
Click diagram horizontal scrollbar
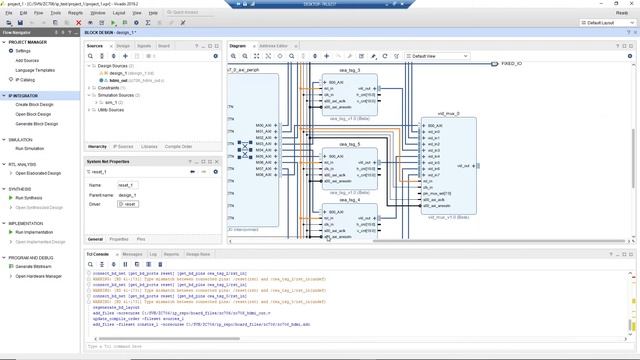(498, 241)
